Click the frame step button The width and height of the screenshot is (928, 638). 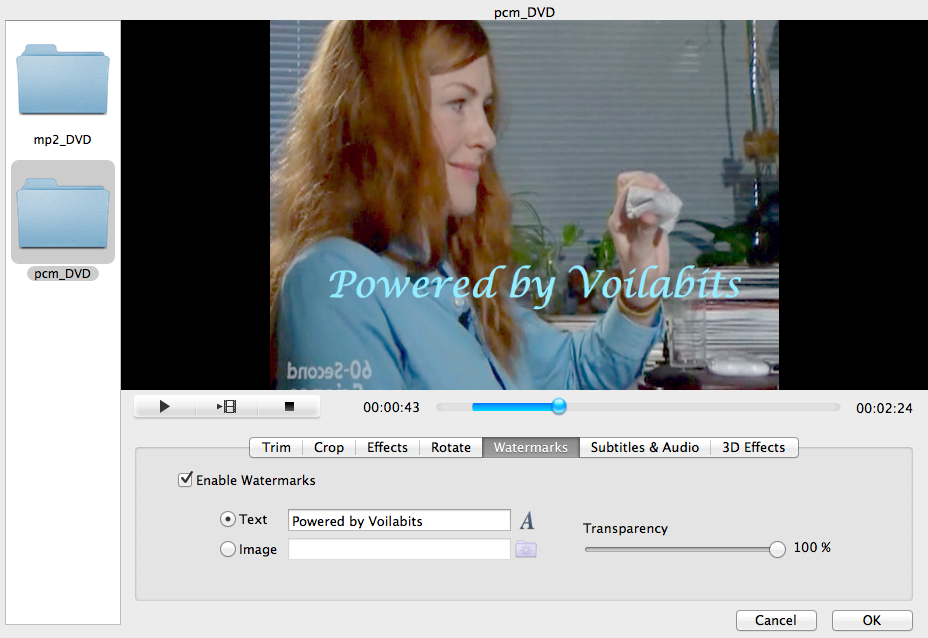click(227, 407)
